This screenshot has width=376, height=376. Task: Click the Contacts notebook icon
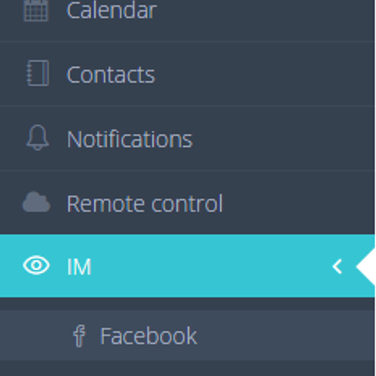(x=37, y=73)
